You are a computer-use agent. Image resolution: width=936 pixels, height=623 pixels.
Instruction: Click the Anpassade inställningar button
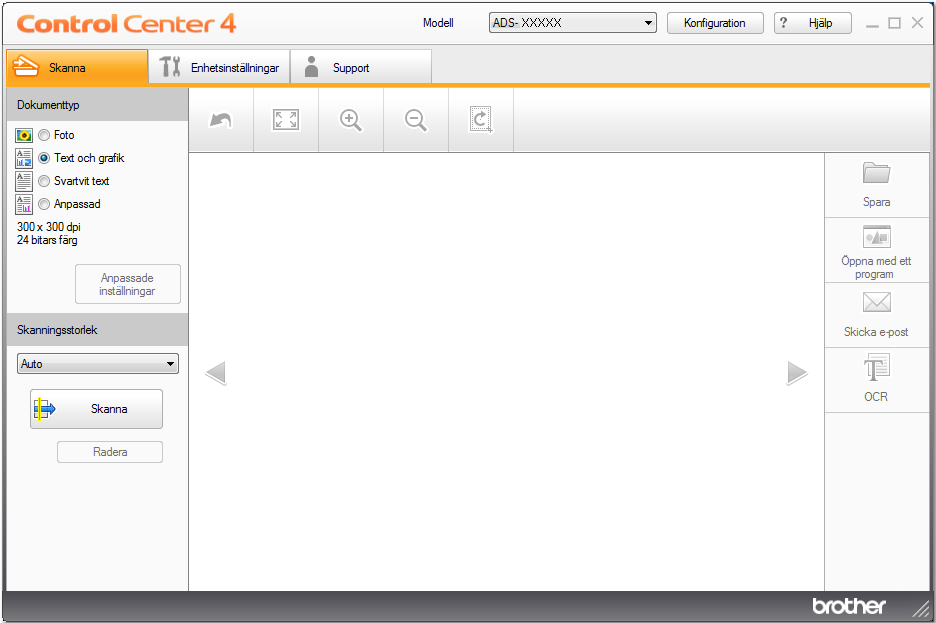128,284
